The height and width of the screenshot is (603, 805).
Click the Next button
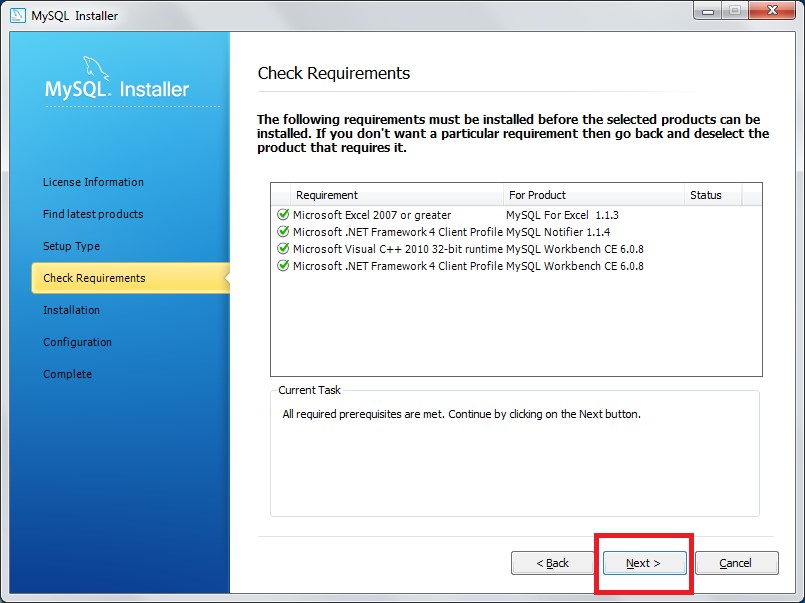[x=644, y=563]
